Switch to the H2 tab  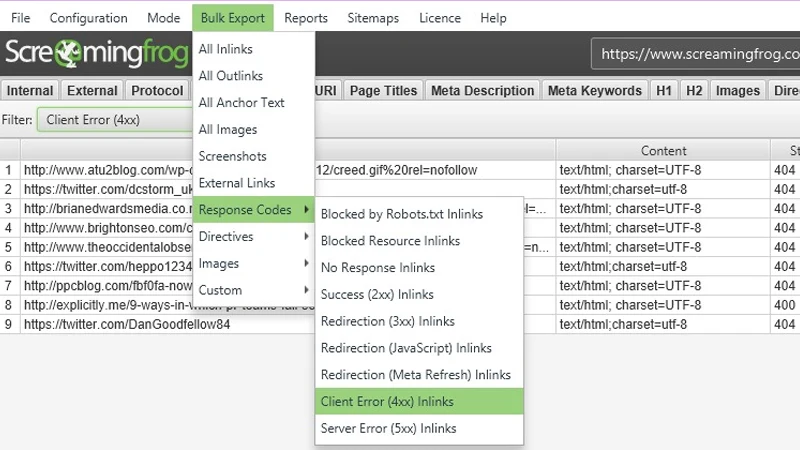(x=694, y=91)
